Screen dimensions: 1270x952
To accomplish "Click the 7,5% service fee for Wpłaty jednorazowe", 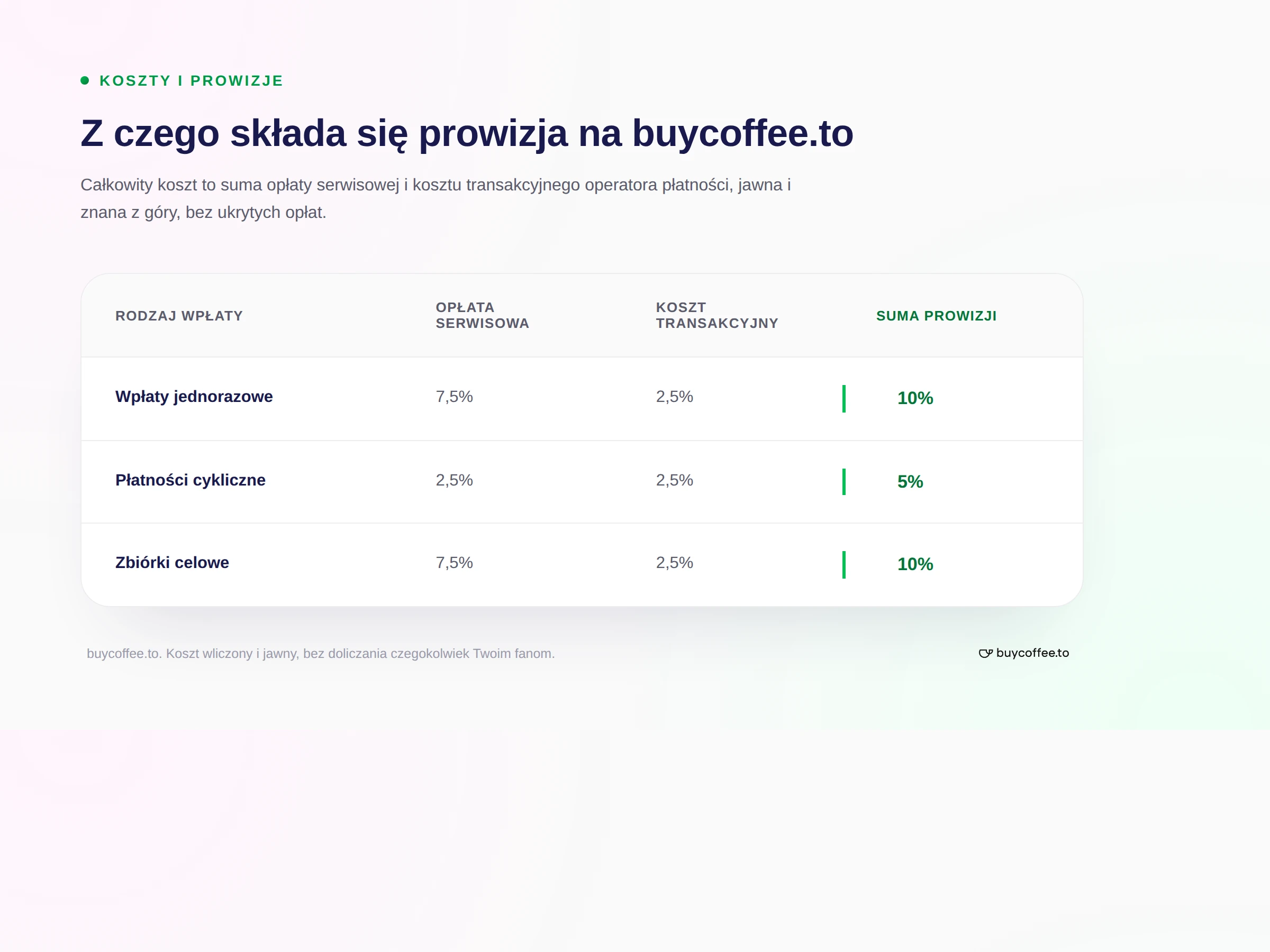I will pos(454,397).
